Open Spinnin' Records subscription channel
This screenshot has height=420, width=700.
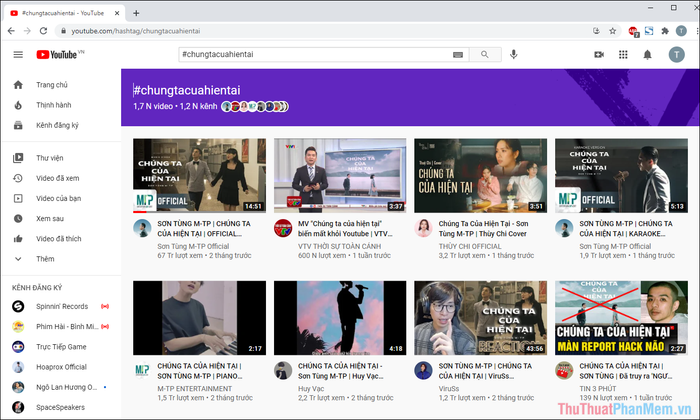coord(61,306)
